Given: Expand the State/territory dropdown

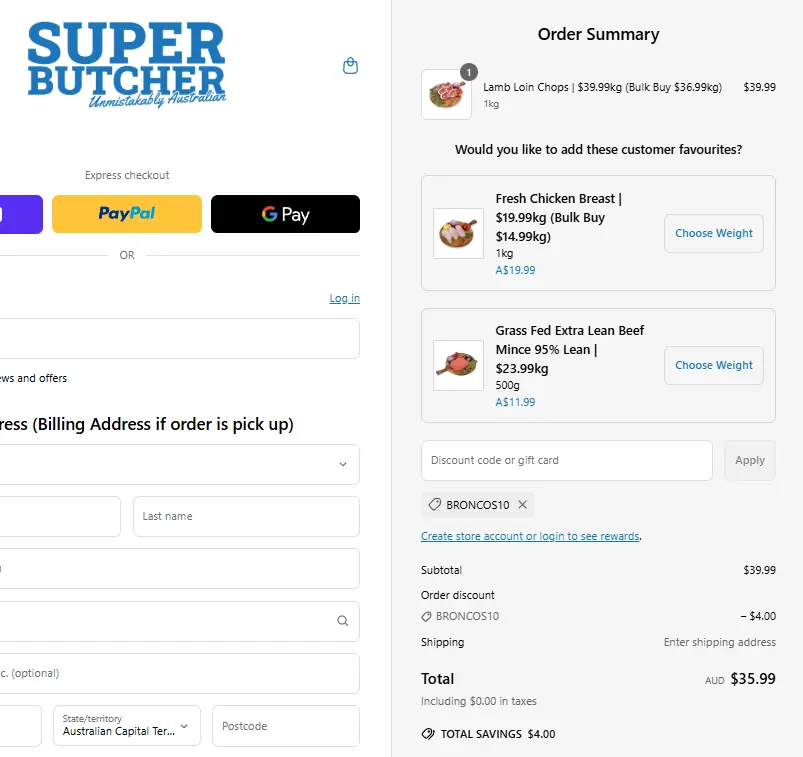Looking at the screenshot, I should point(127,726).
